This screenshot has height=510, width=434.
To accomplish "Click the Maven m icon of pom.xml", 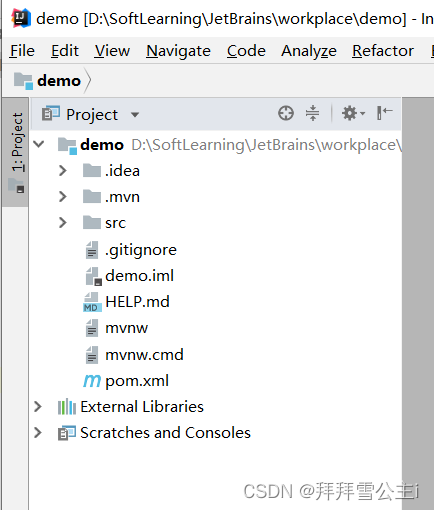I will 92,381.
